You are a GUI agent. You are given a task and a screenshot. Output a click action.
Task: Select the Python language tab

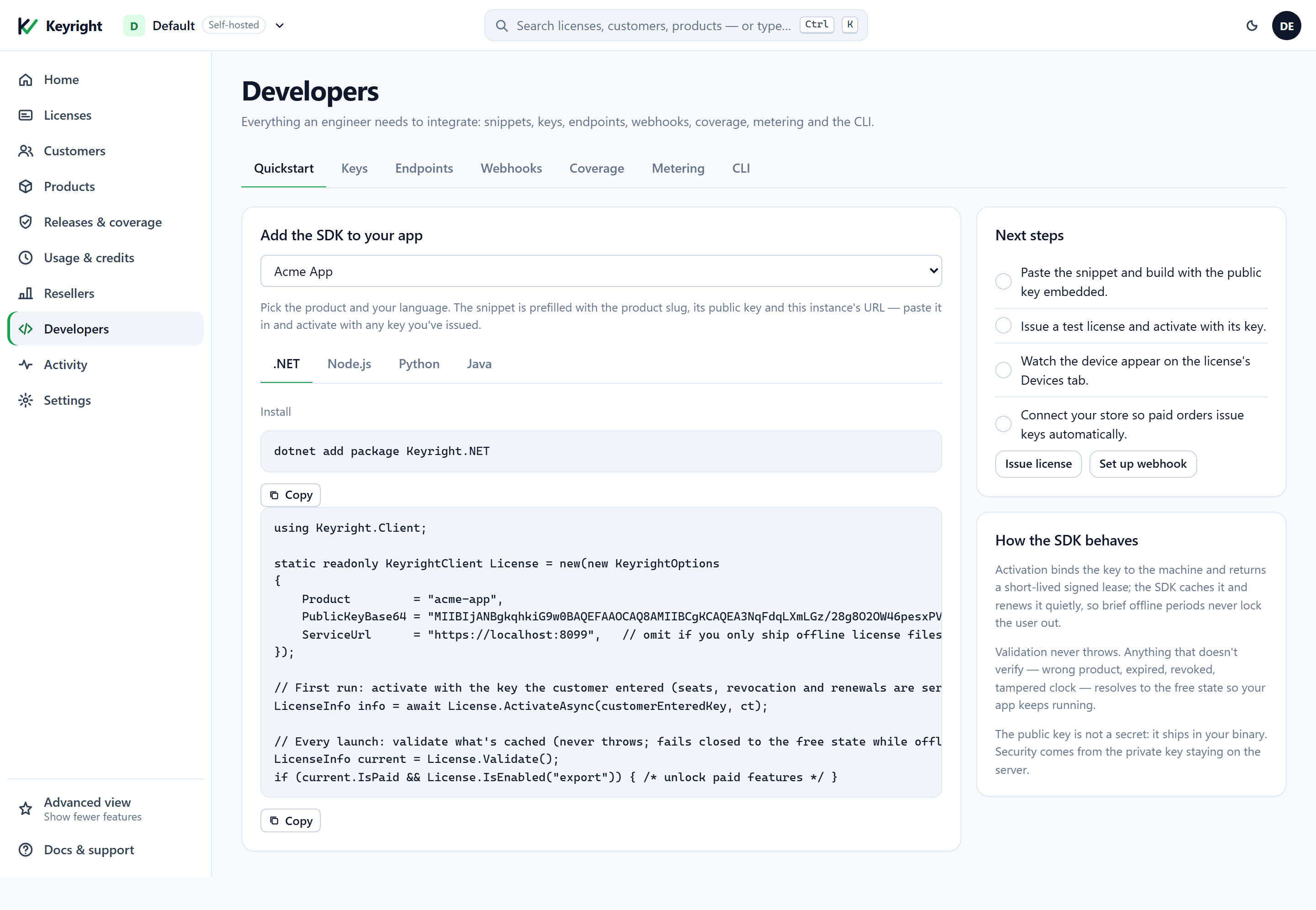coord(419,364)
